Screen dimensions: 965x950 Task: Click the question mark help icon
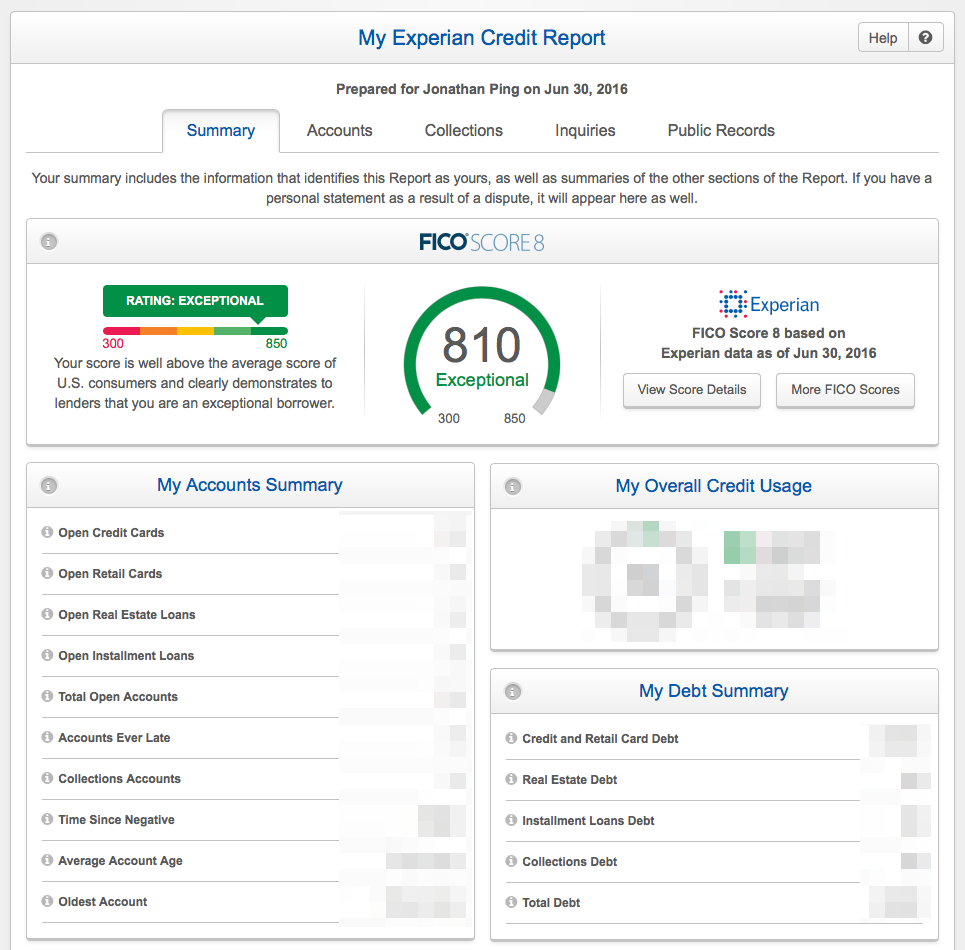(x=925, y=38)
